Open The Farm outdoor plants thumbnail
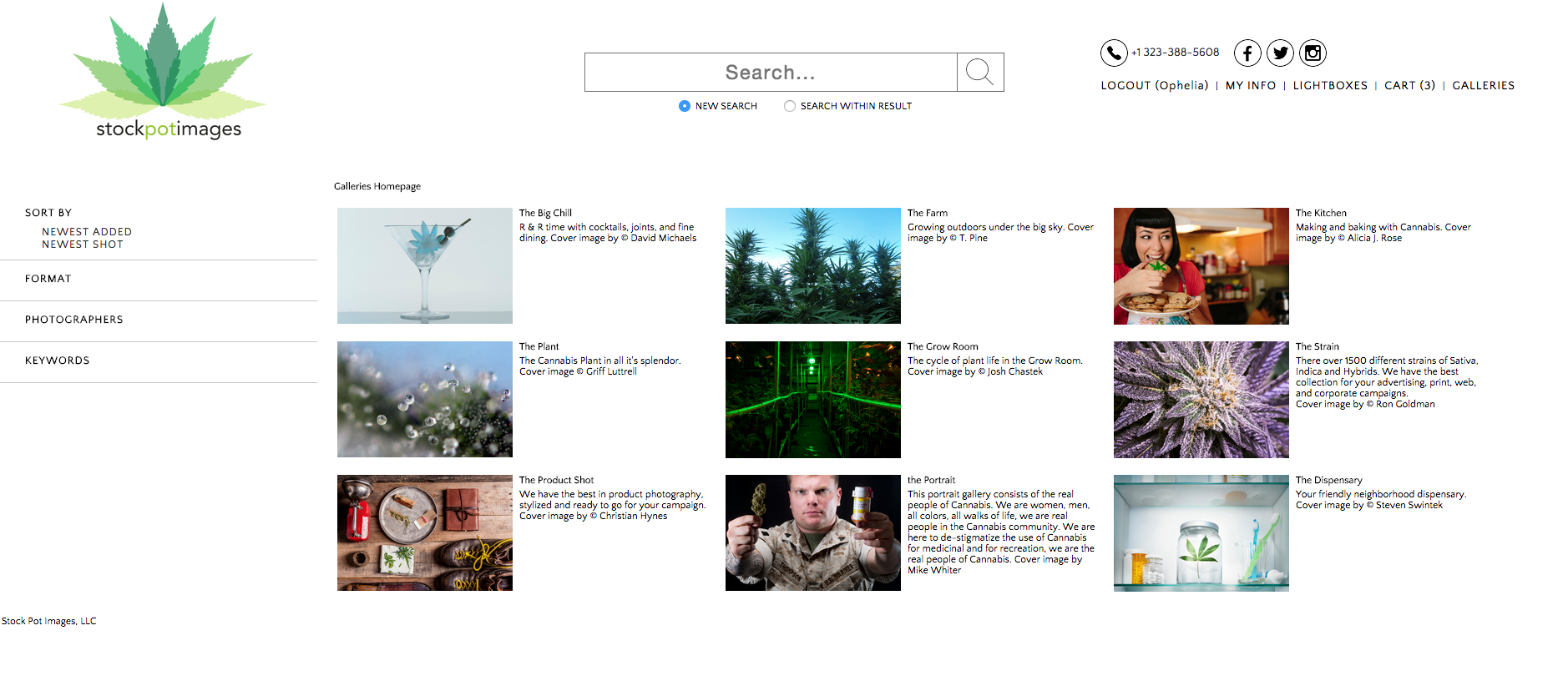Image resolution: width=1568 pixels, height=681 pixels. 813,265
